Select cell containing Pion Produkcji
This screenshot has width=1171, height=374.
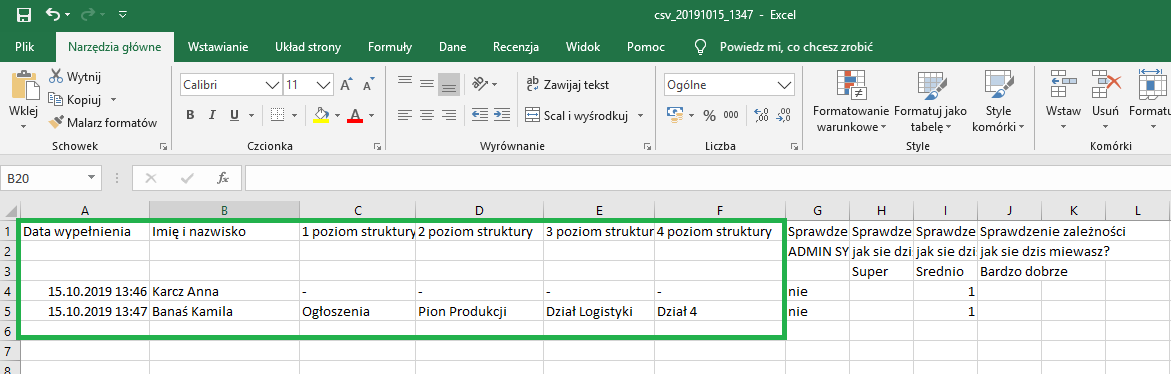(x=479, y=311)
